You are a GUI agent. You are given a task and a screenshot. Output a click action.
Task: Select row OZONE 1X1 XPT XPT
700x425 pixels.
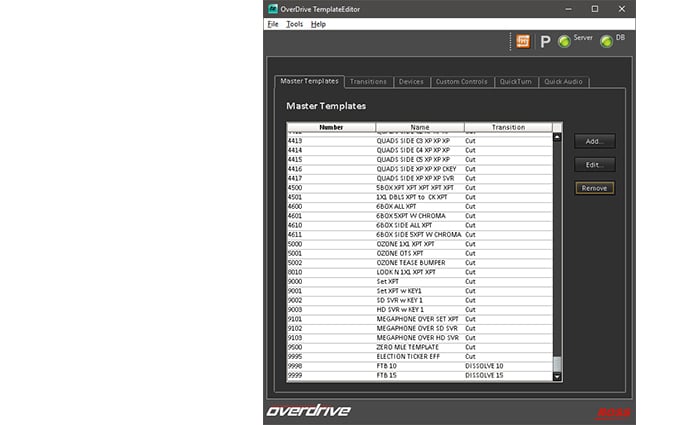(420, 244)
